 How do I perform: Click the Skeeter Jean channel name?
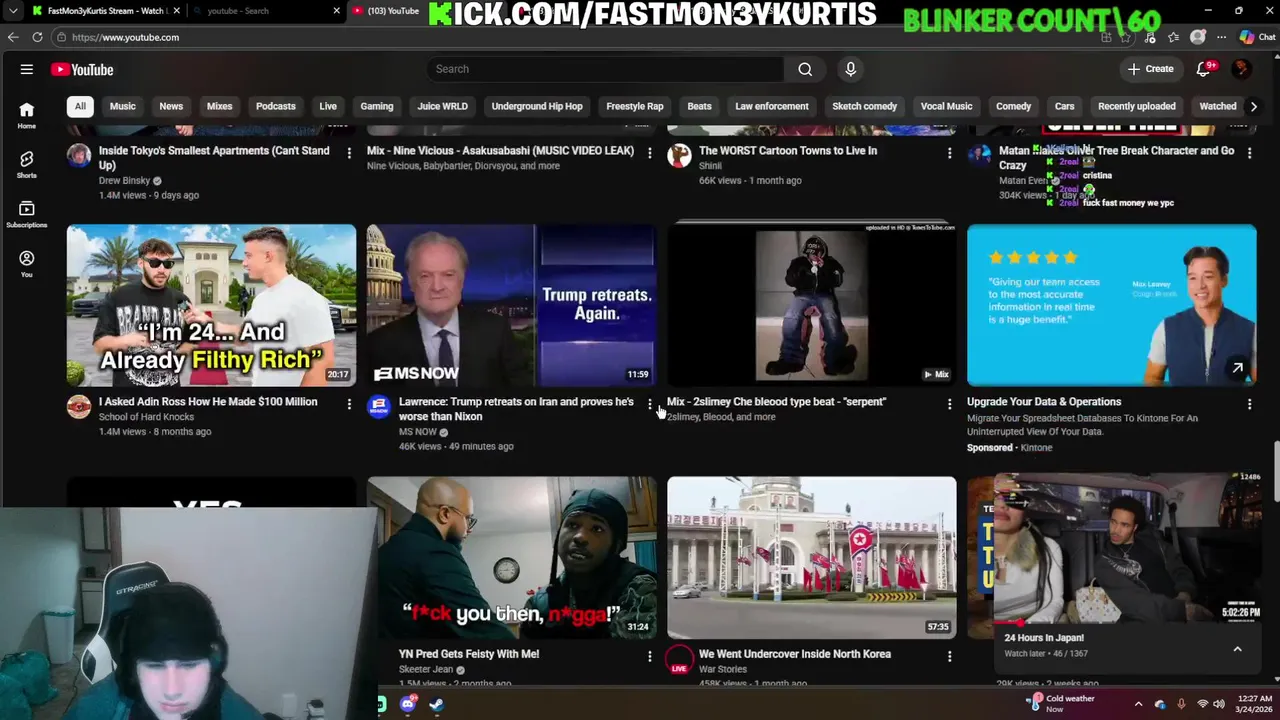click(x=426, y=669)
